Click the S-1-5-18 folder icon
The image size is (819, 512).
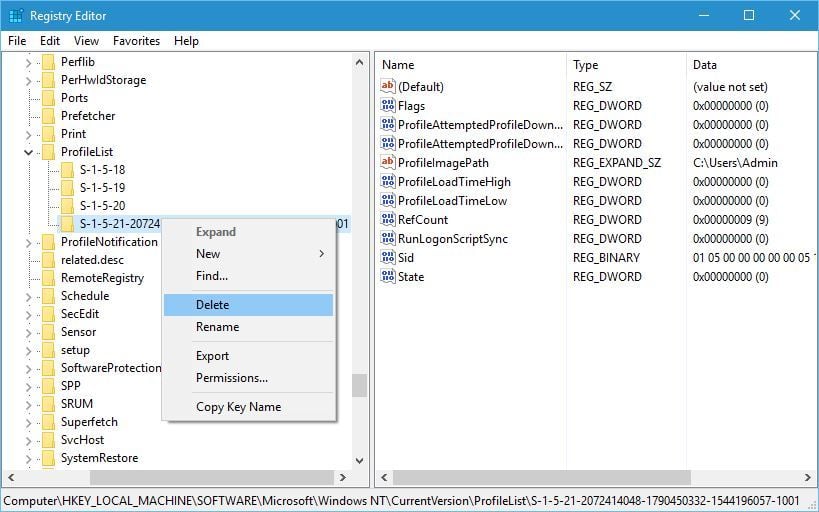click(67, 170)
